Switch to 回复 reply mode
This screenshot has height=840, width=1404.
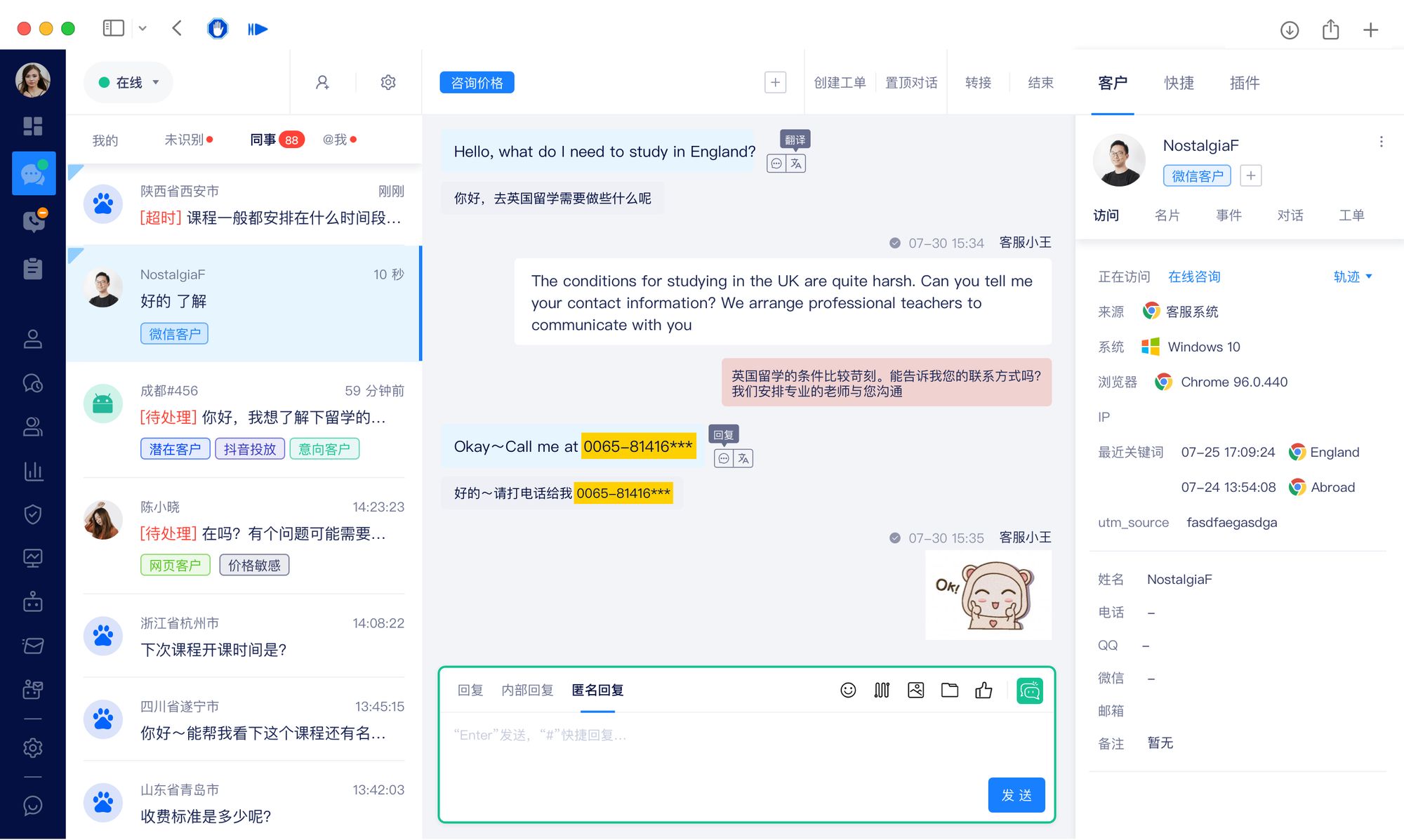470,691
